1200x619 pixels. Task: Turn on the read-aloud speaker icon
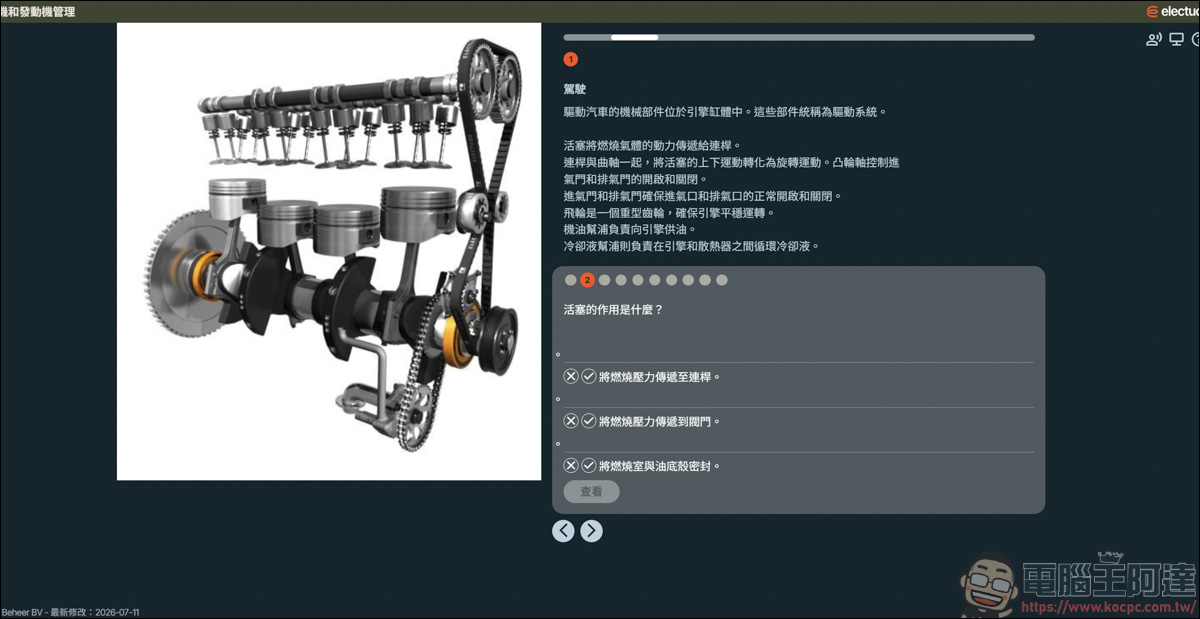[x=1154, y=40]
